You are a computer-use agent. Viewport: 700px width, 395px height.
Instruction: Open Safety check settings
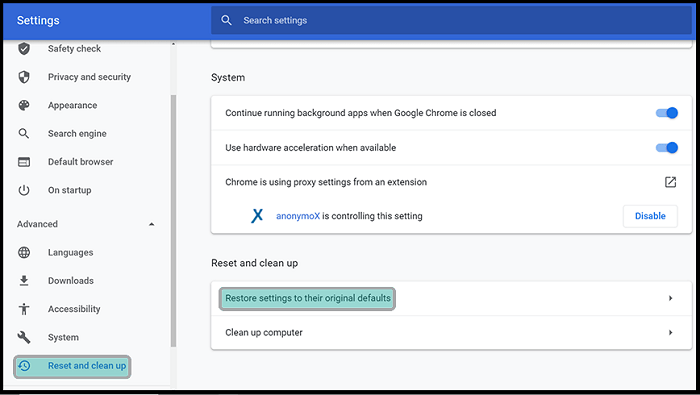pos(75,49)
